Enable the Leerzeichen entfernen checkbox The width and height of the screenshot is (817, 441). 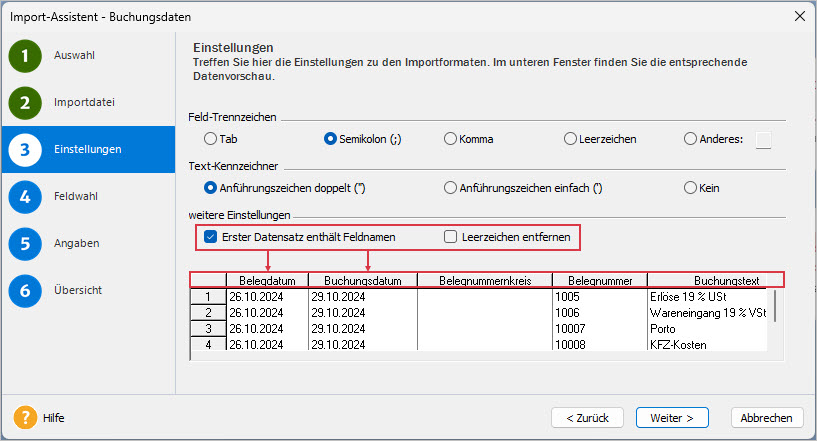pos(450,237)
